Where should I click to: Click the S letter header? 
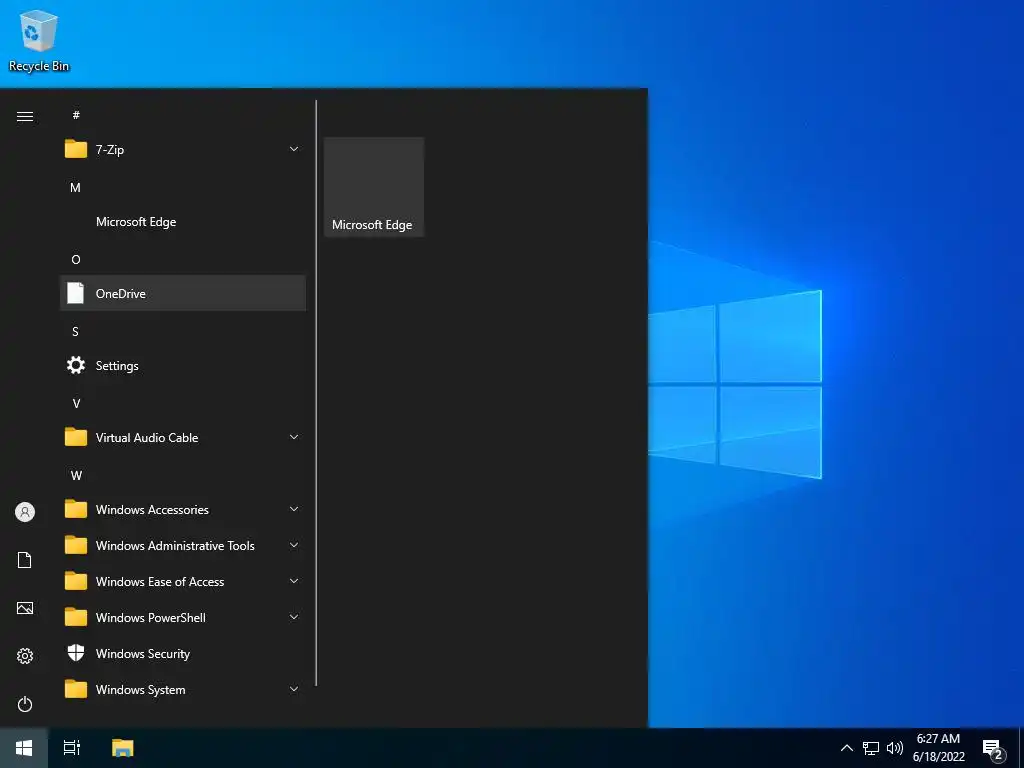pos(76,331)
